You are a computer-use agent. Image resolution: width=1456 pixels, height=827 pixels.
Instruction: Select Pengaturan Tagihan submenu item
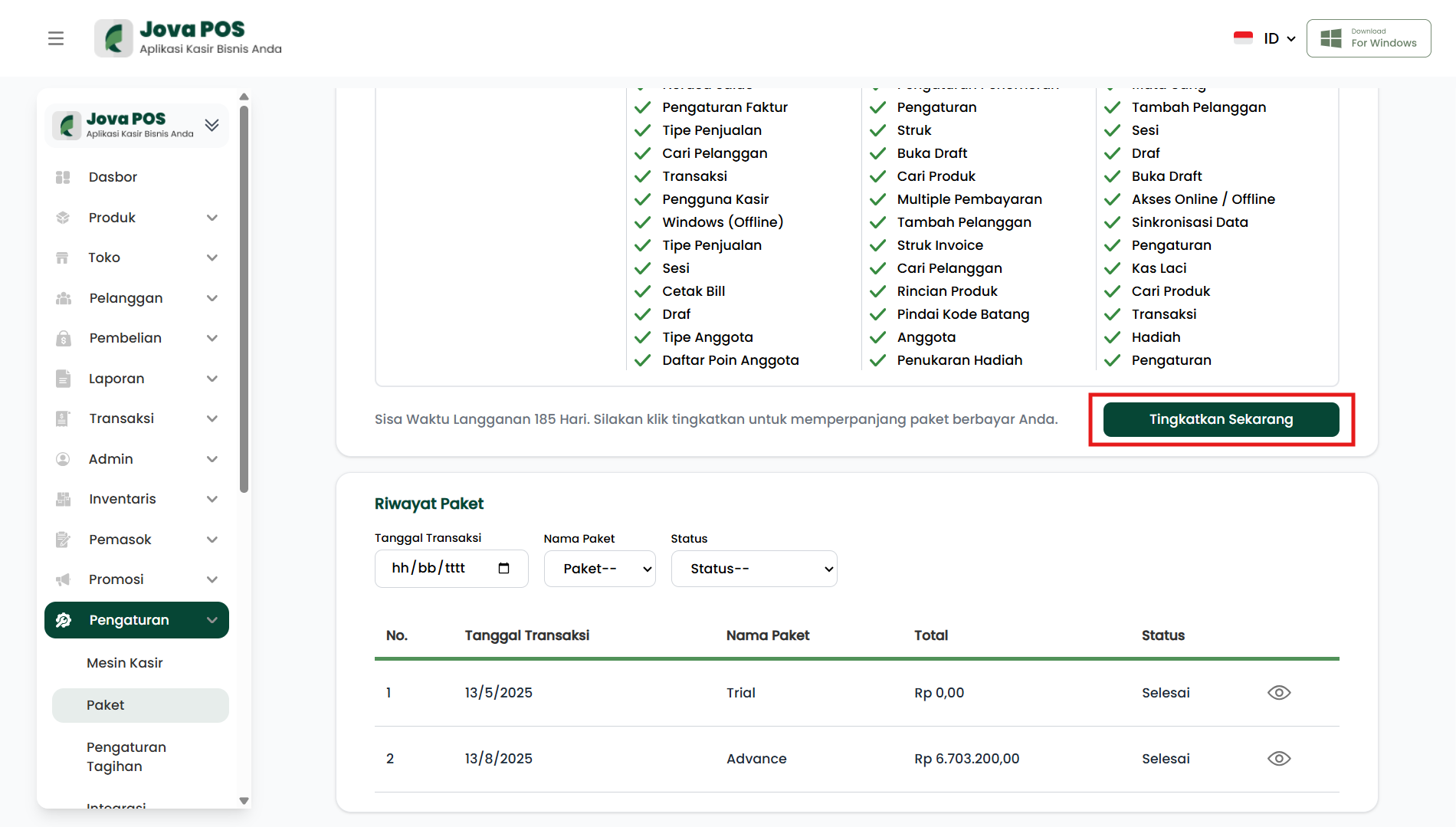(x=126, y=756)
